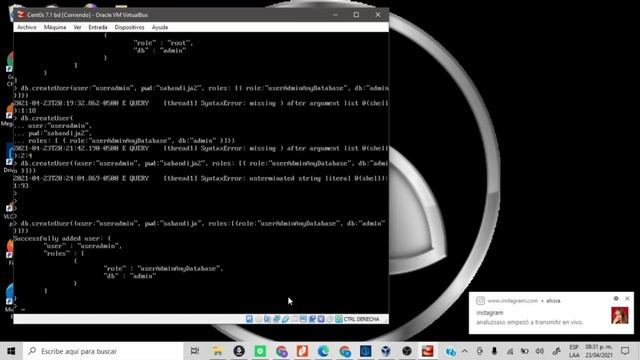Click the '... pwd:"sabandija2",' continuation line
Screen dimensions: 640x360
pyautogui.click(x=53, y=133)
